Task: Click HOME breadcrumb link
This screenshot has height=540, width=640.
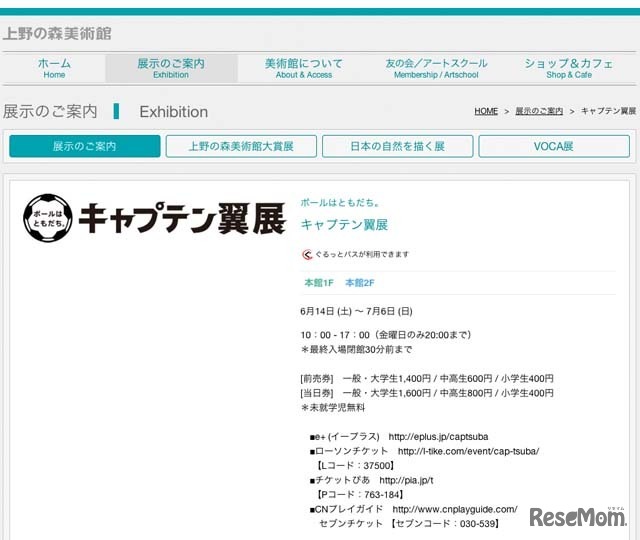Action: pyautogui.click(x=486, y=111)
